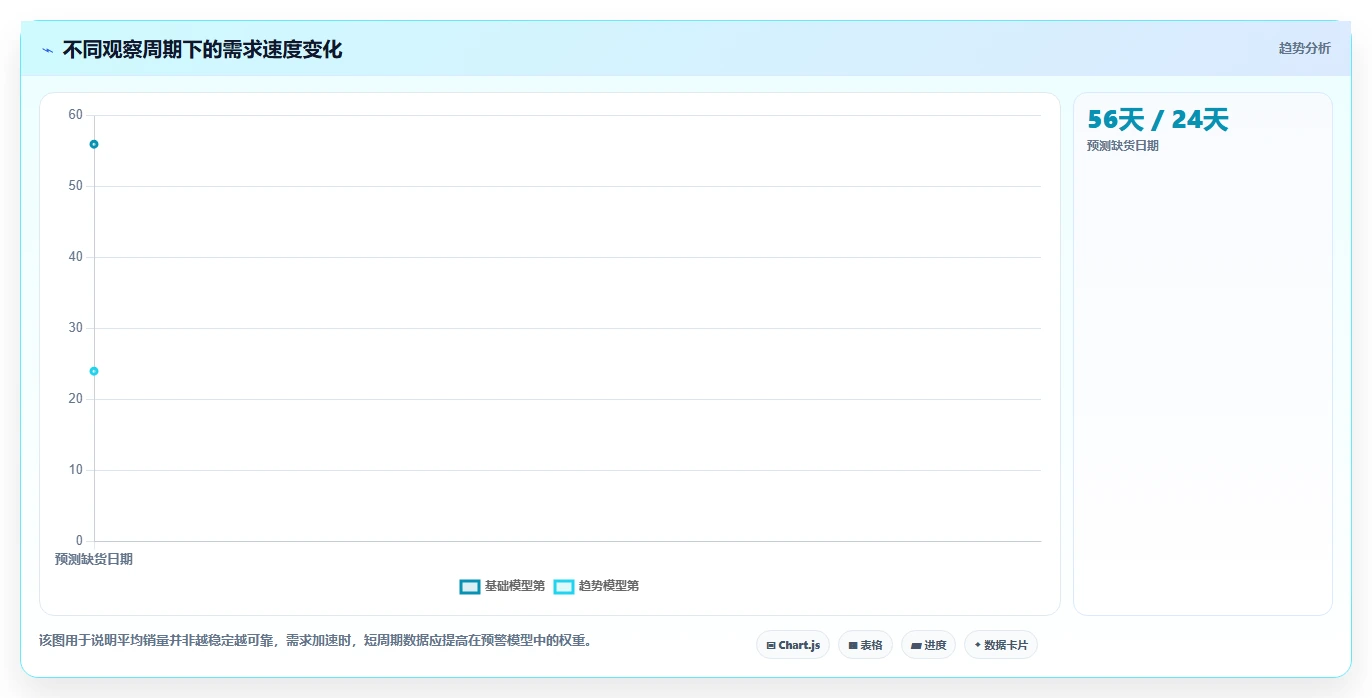Click the y-axis label 50
1372x698 pixels.
(x=76, y=186)
